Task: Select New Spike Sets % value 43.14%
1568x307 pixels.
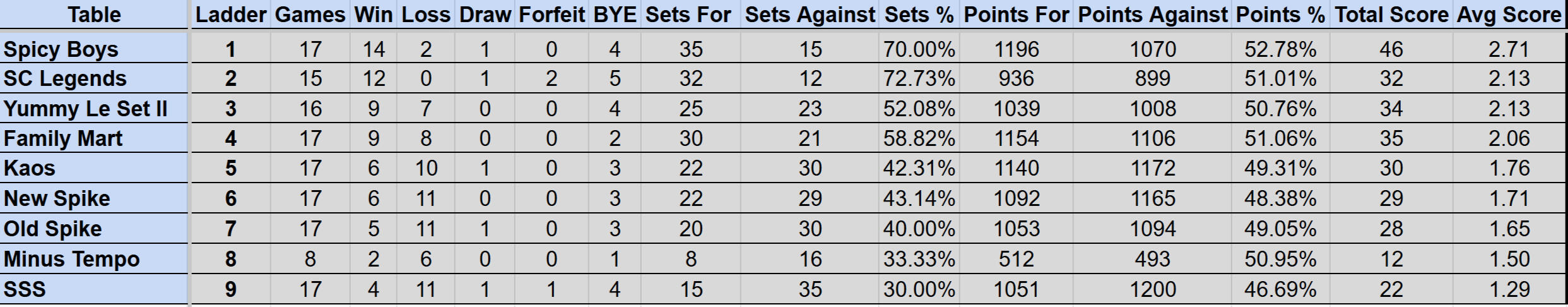Action: pyautogui.click(x=919, y=199)
